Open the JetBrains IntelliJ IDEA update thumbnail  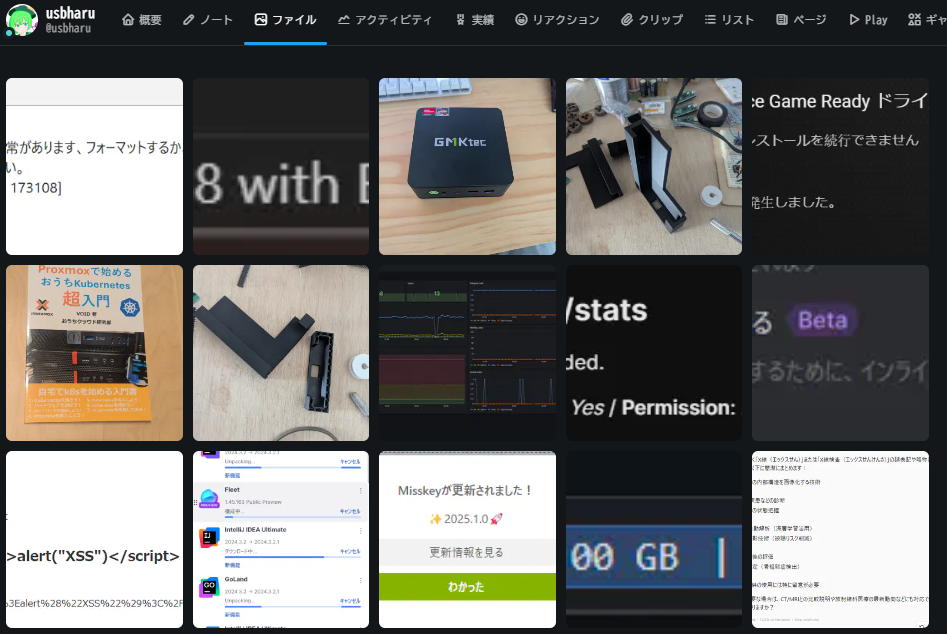coord(281,539)
